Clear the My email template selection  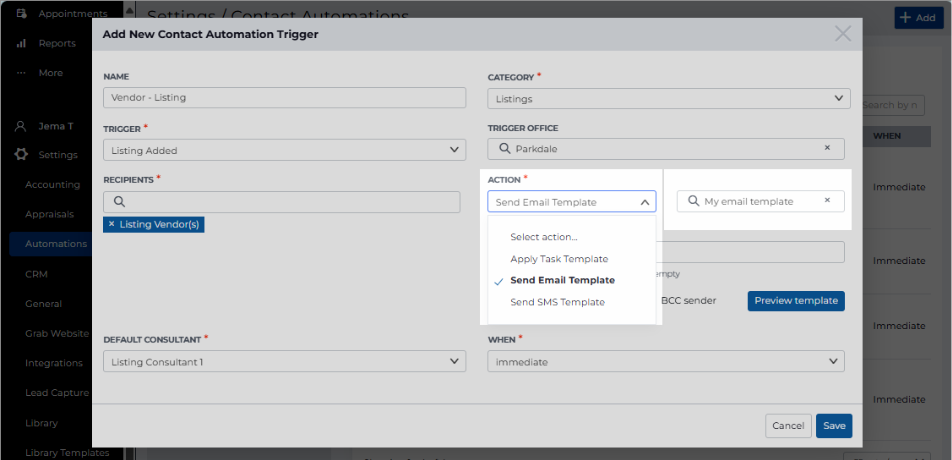tap(827, 200)
